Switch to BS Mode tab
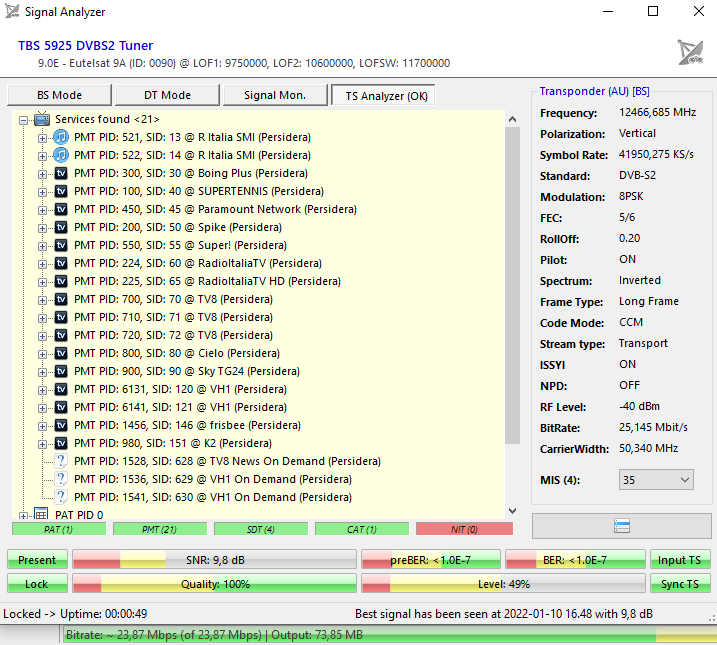This screenshot has width=717, height=645. coord(59,95)
